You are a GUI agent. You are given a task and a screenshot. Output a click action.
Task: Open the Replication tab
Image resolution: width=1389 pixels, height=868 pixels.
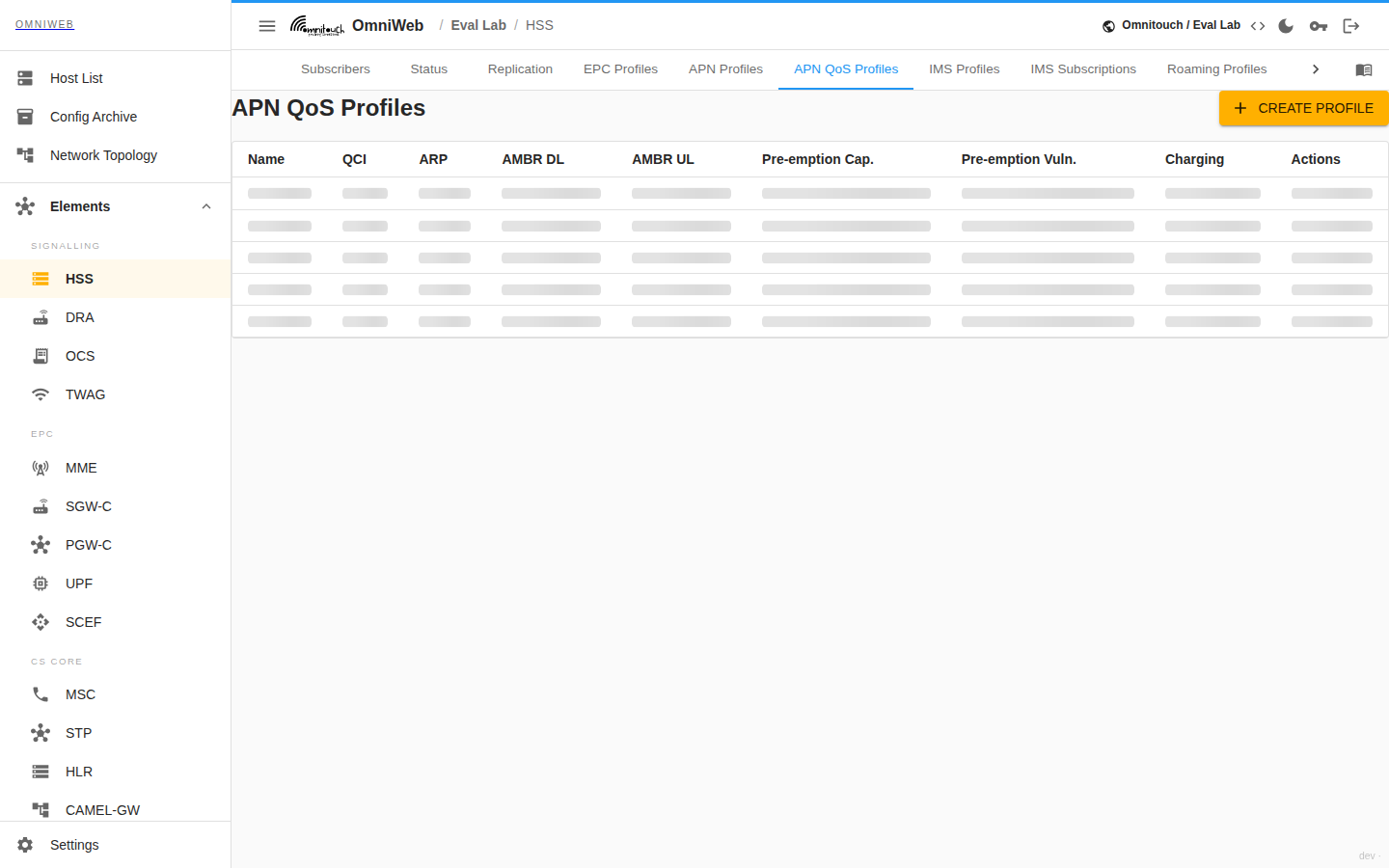click(520, 69)
